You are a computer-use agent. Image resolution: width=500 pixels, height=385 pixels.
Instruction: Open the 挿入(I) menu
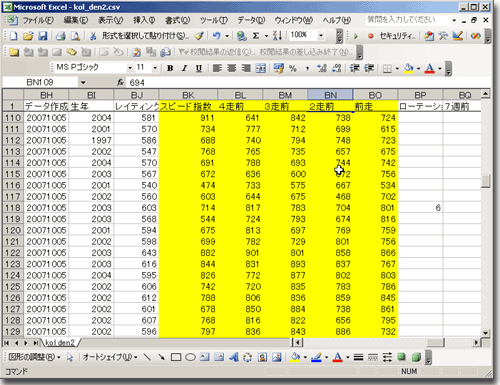[x=144, y=21]
